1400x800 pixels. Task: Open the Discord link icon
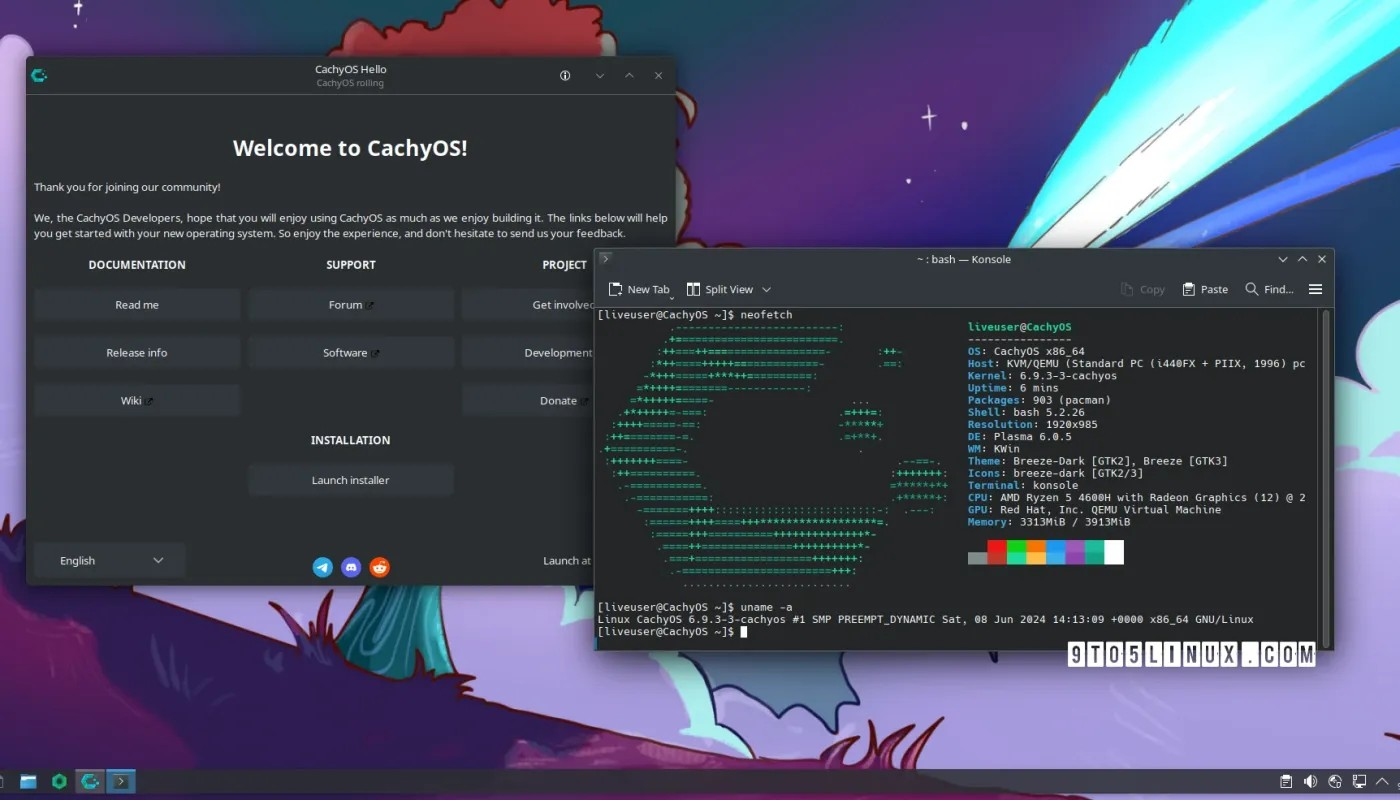click(x=351, y=567)
